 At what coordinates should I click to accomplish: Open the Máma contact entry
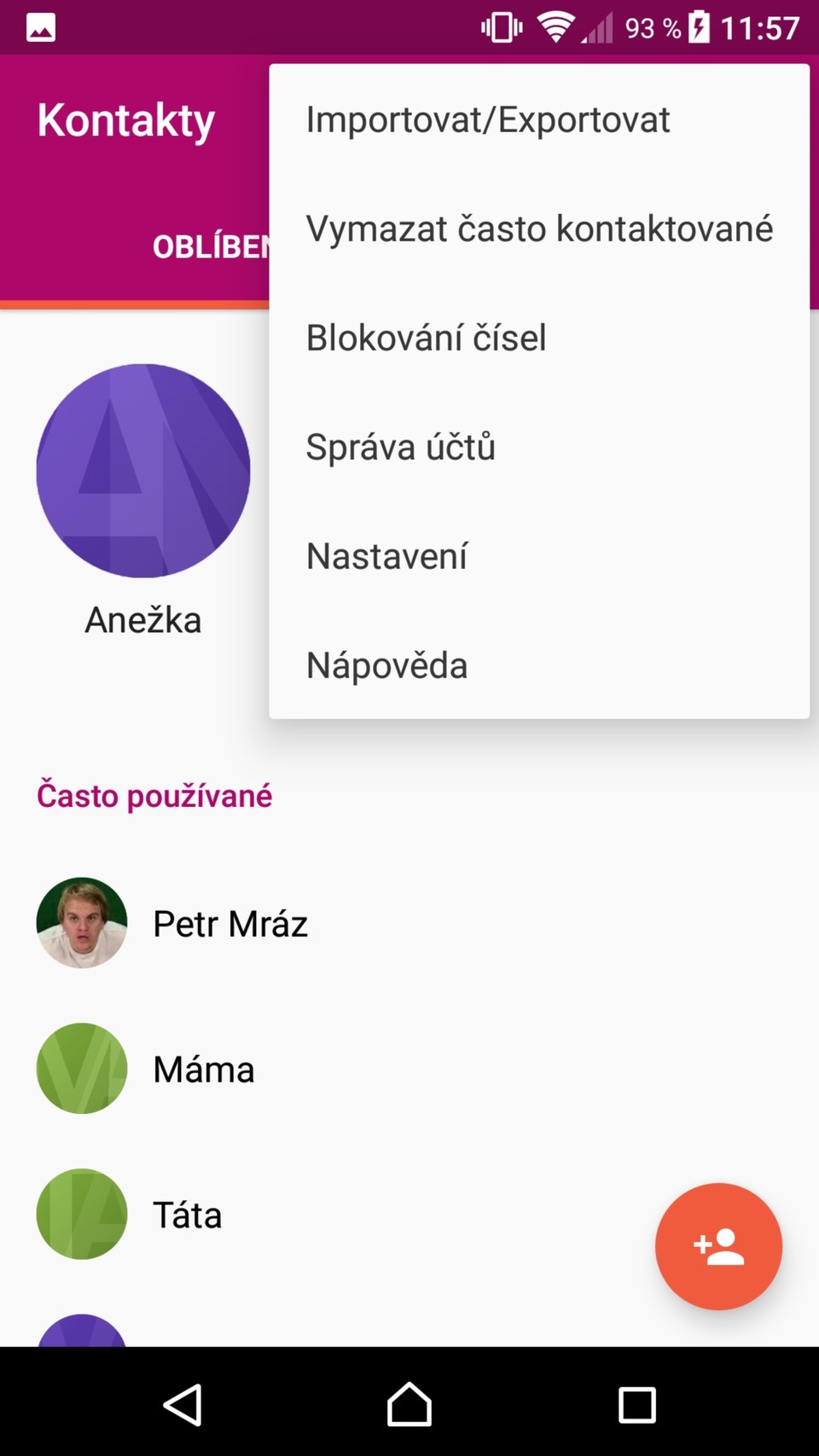pos(204,1070)
